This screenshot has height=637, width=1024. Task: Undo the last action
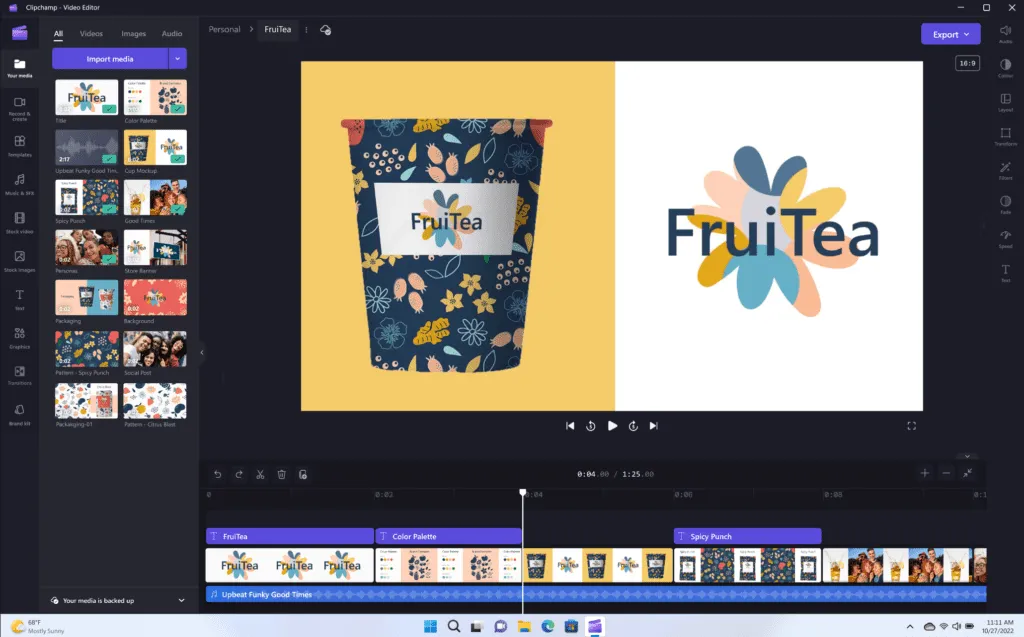(x=217, y=474)
